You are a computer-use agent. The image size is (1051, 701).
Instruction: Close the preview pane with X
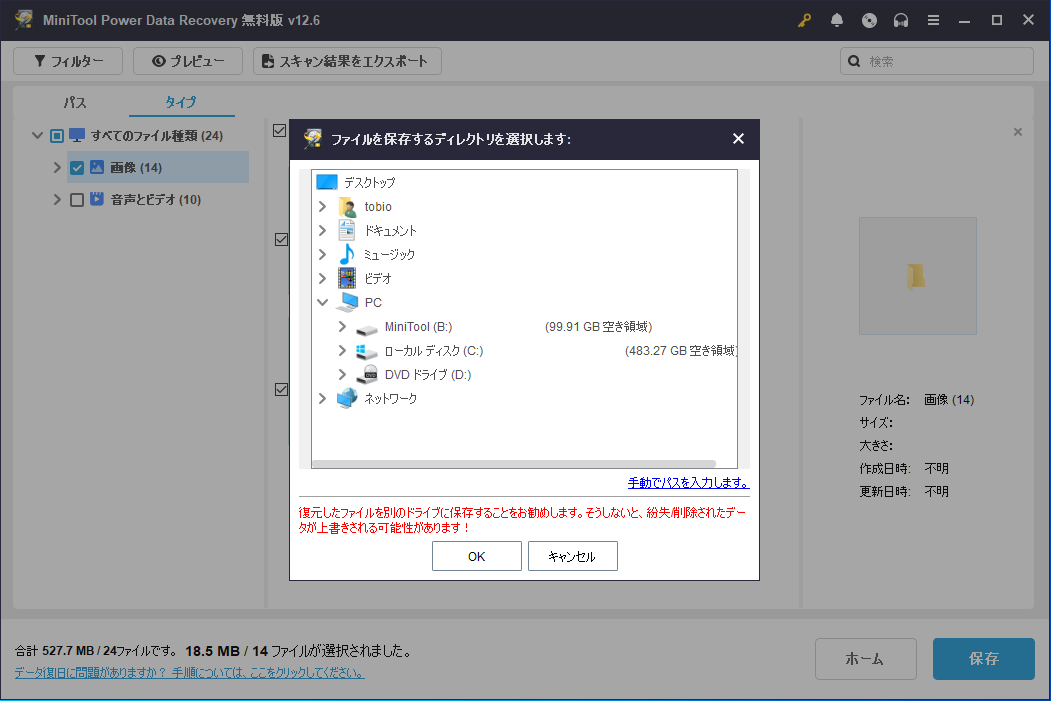click(x=1017, y=132)
